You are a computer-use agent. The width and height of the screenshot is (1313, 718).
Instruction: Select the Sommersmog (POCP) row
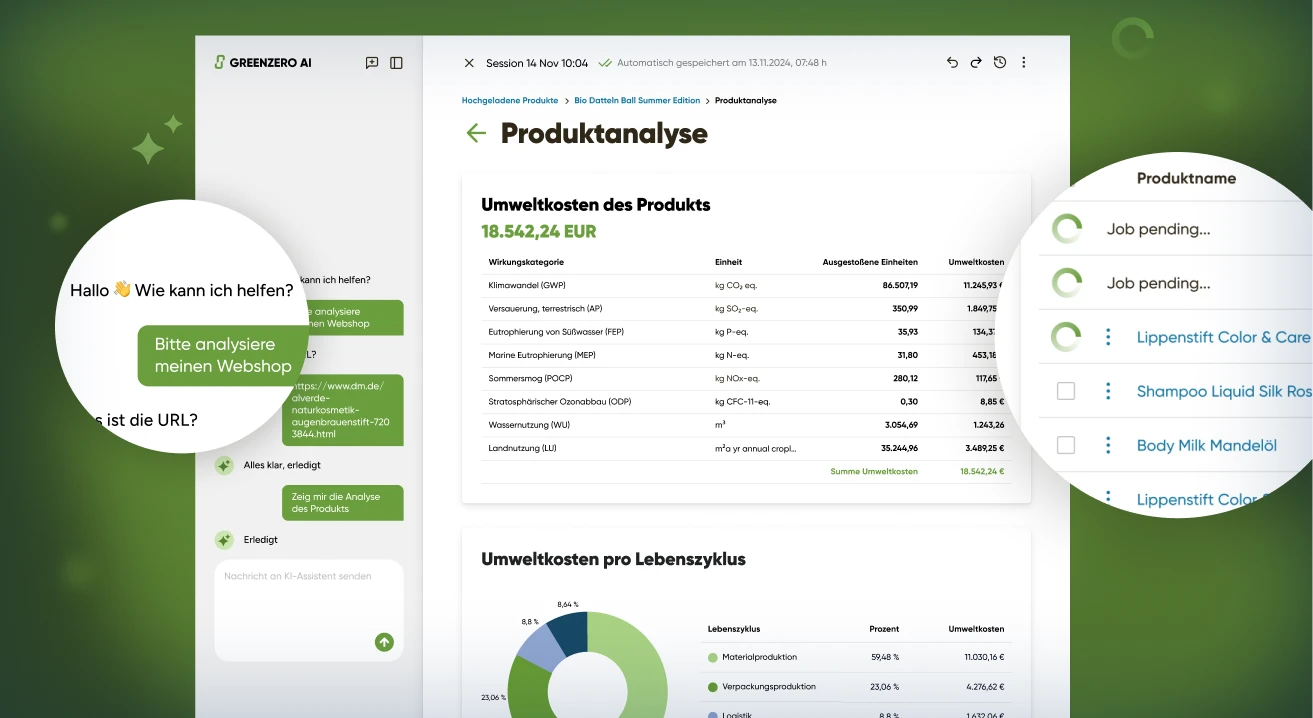pyautogui.click(x=746, y=378)
